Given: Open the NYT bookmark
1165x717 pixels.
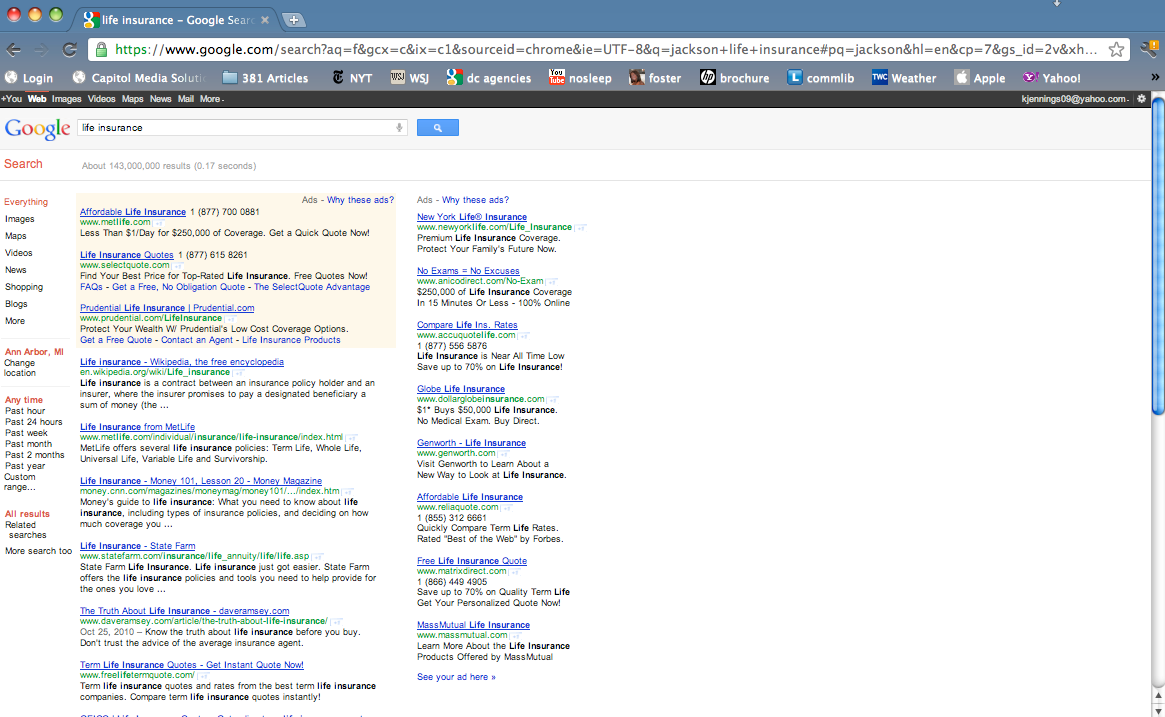Looking at the screenshot, I should click(x=351, y=78).
